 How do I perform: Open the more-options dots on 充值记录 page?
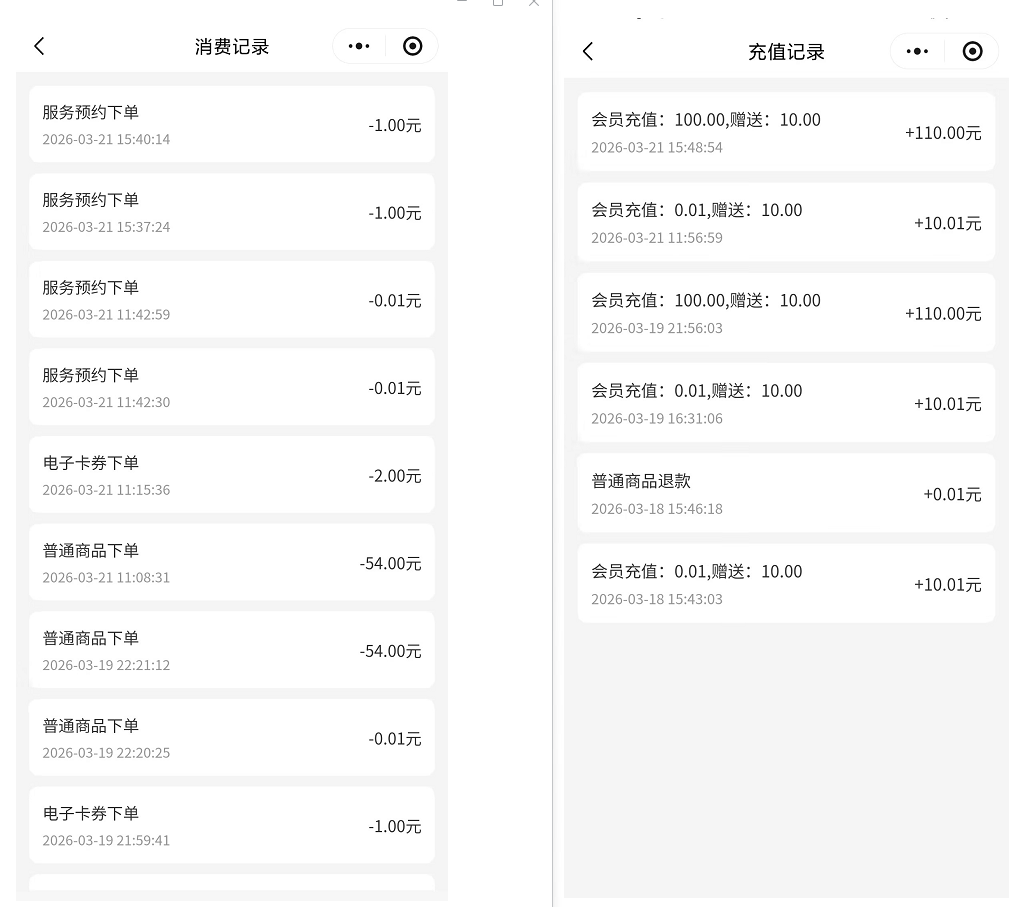click(917, 52)
